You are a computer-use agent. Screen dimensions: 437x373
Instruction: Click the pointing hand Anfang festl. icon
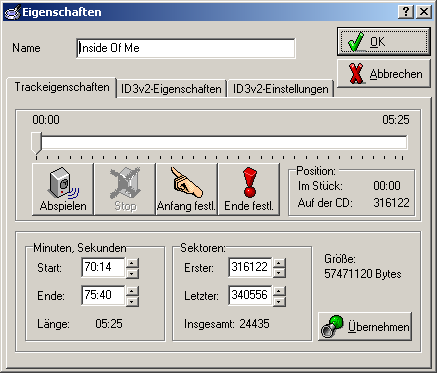[x=187, y=189]
